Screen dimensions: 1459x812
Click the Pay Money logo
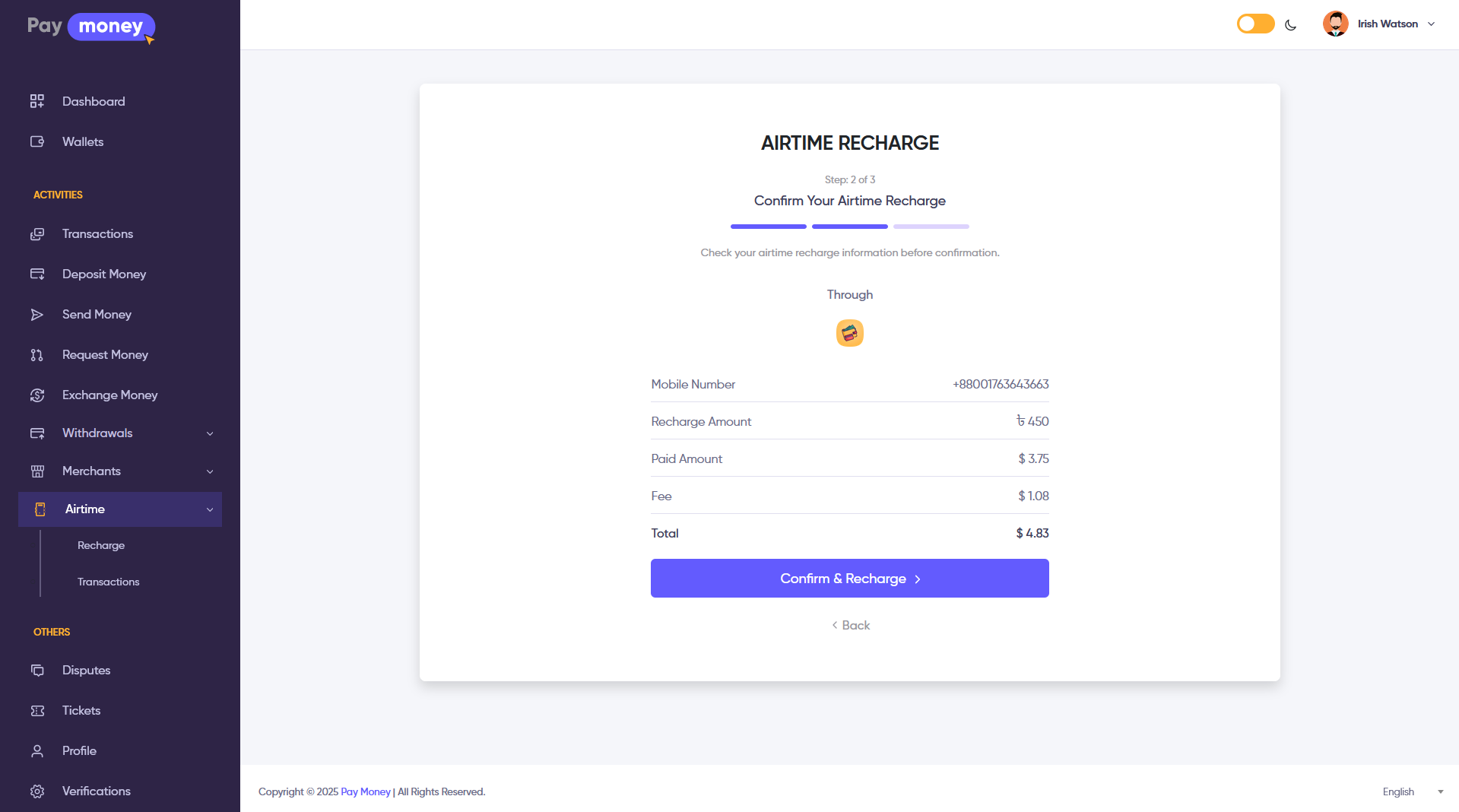coord(91,27)
